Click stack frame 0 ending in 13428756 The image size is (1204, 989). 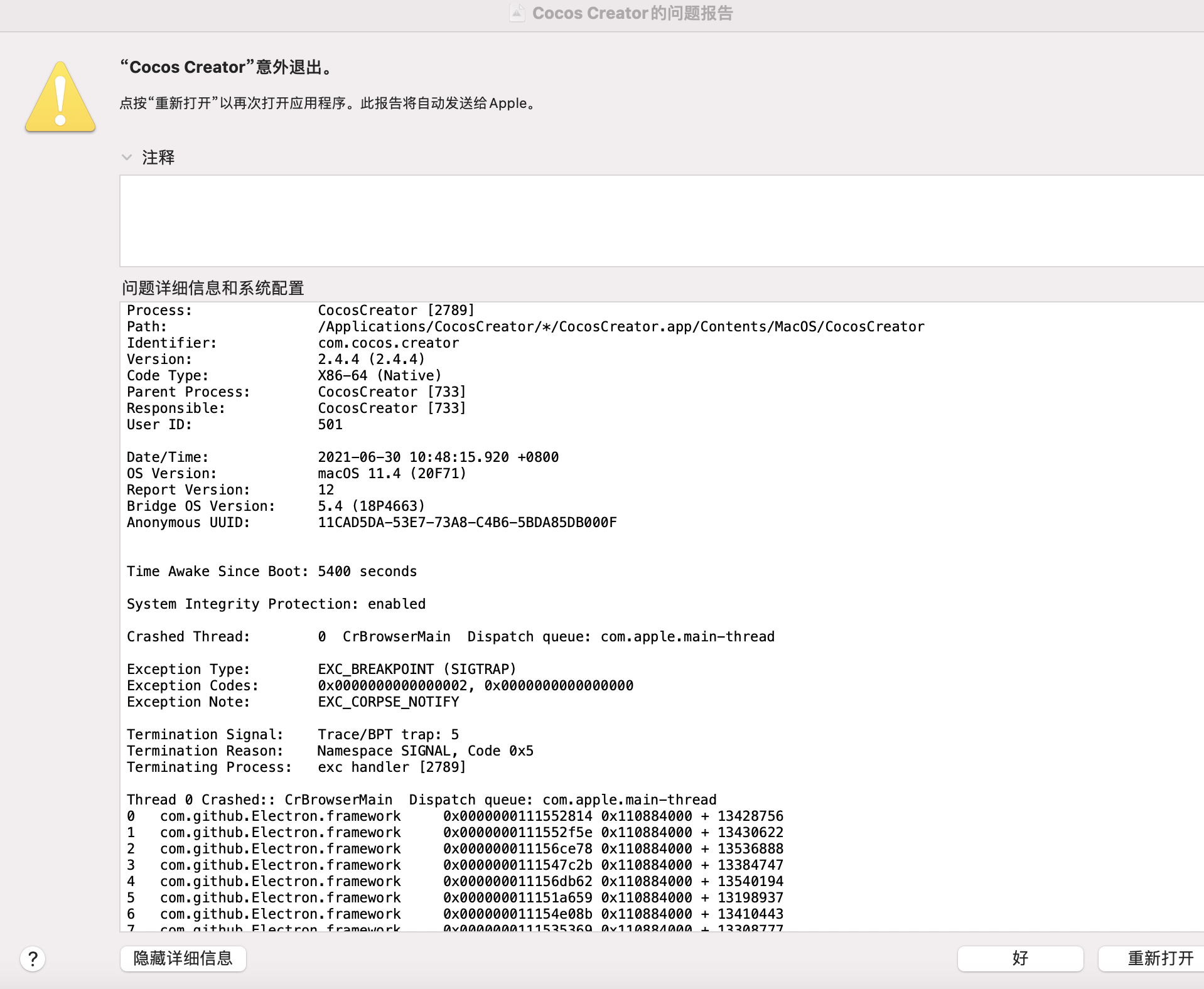coord(455,816)
